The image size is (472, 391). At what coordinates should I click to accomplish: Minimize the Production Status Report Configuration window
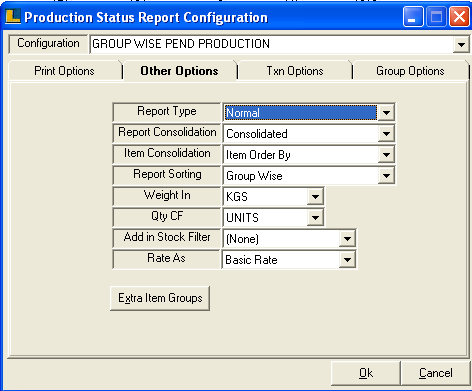pyautogui.click(x=413, y=17)
